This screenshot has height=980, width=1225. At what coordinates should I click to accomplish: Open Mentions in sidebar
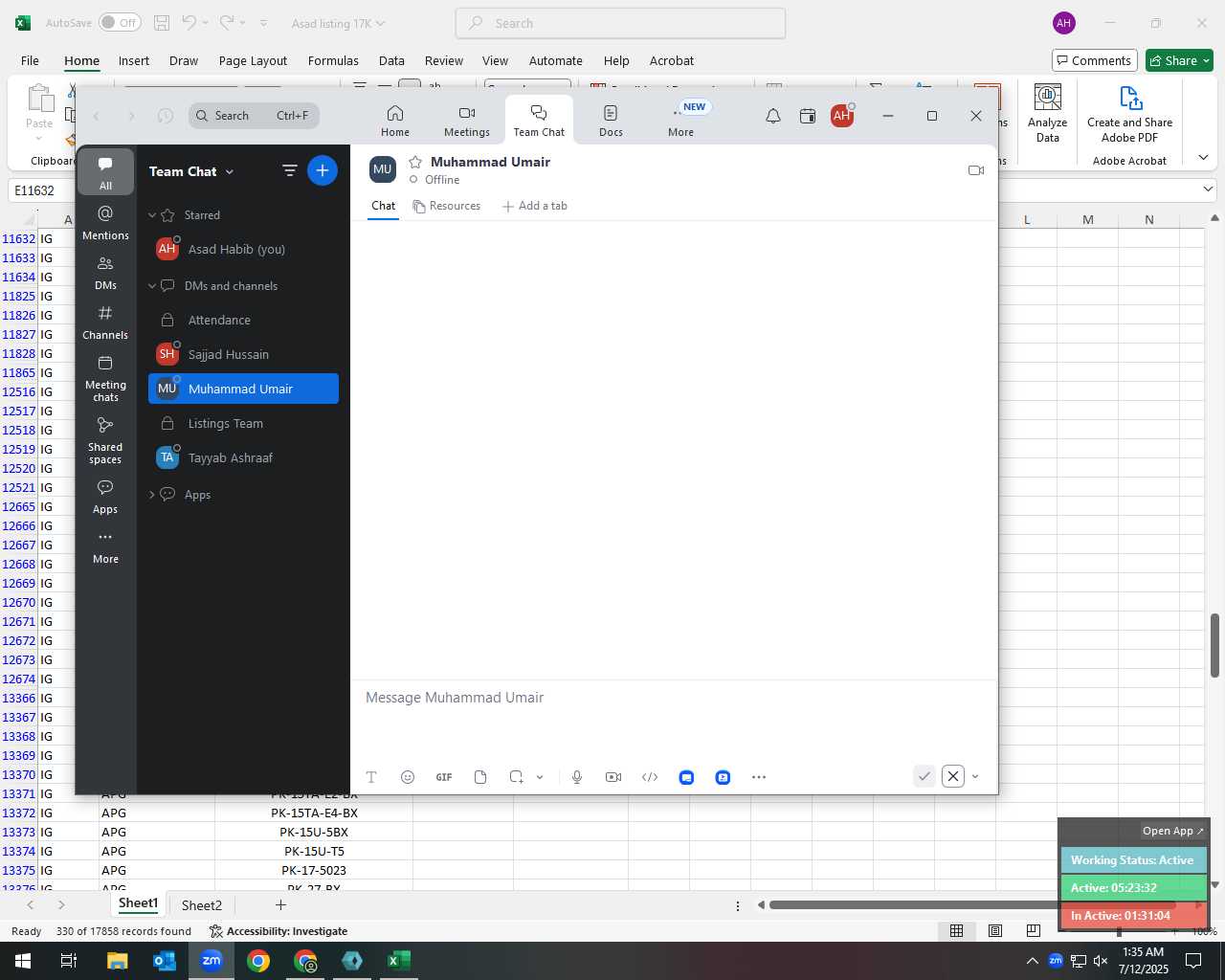[105, 222]
